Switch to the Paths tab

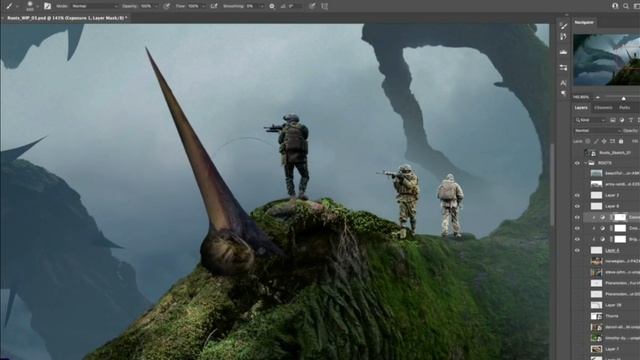[x=624, y=108]
